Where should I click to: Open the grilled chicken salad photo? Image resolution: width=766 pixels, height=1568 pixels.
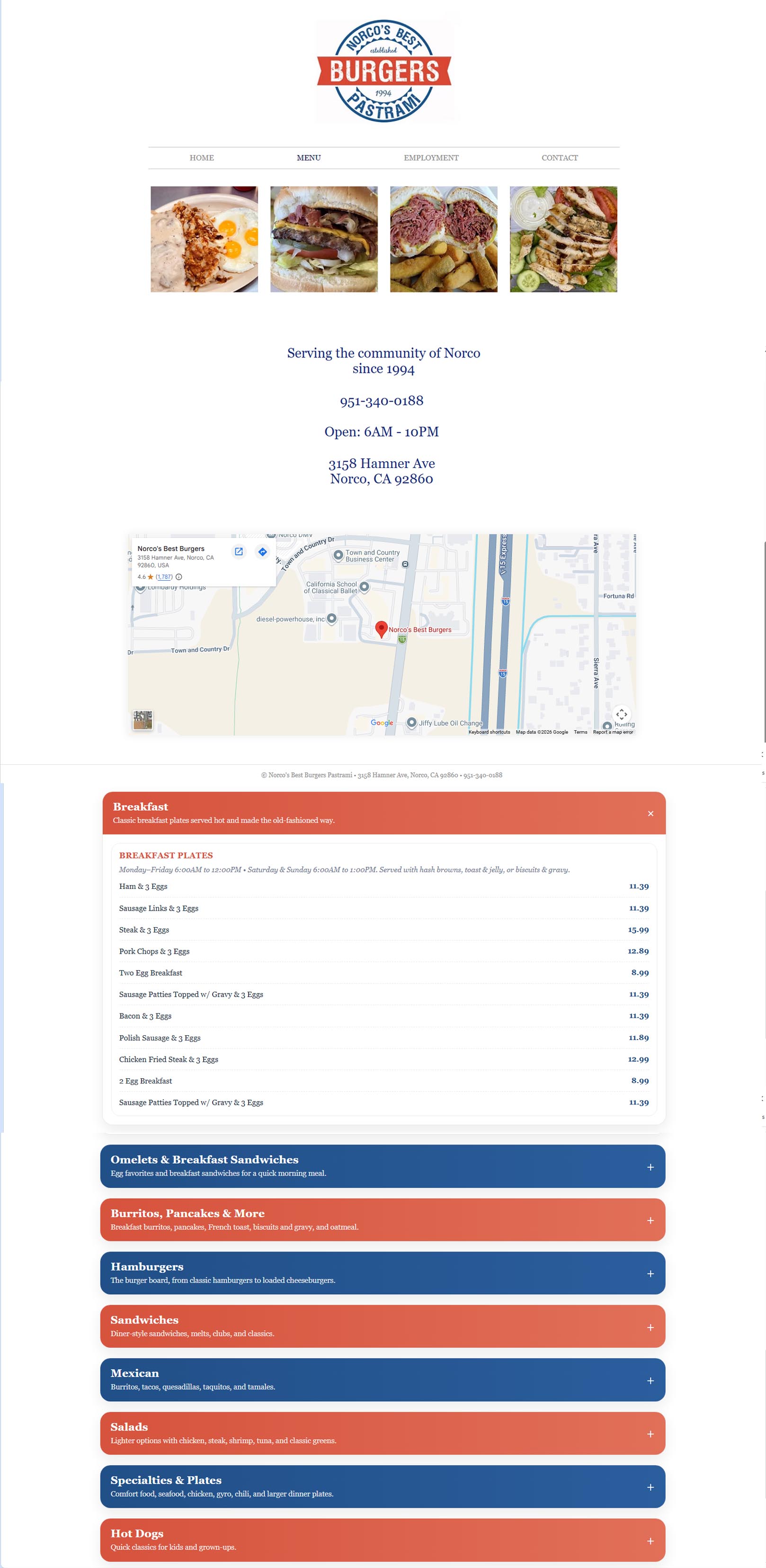[x=563, y=239]
